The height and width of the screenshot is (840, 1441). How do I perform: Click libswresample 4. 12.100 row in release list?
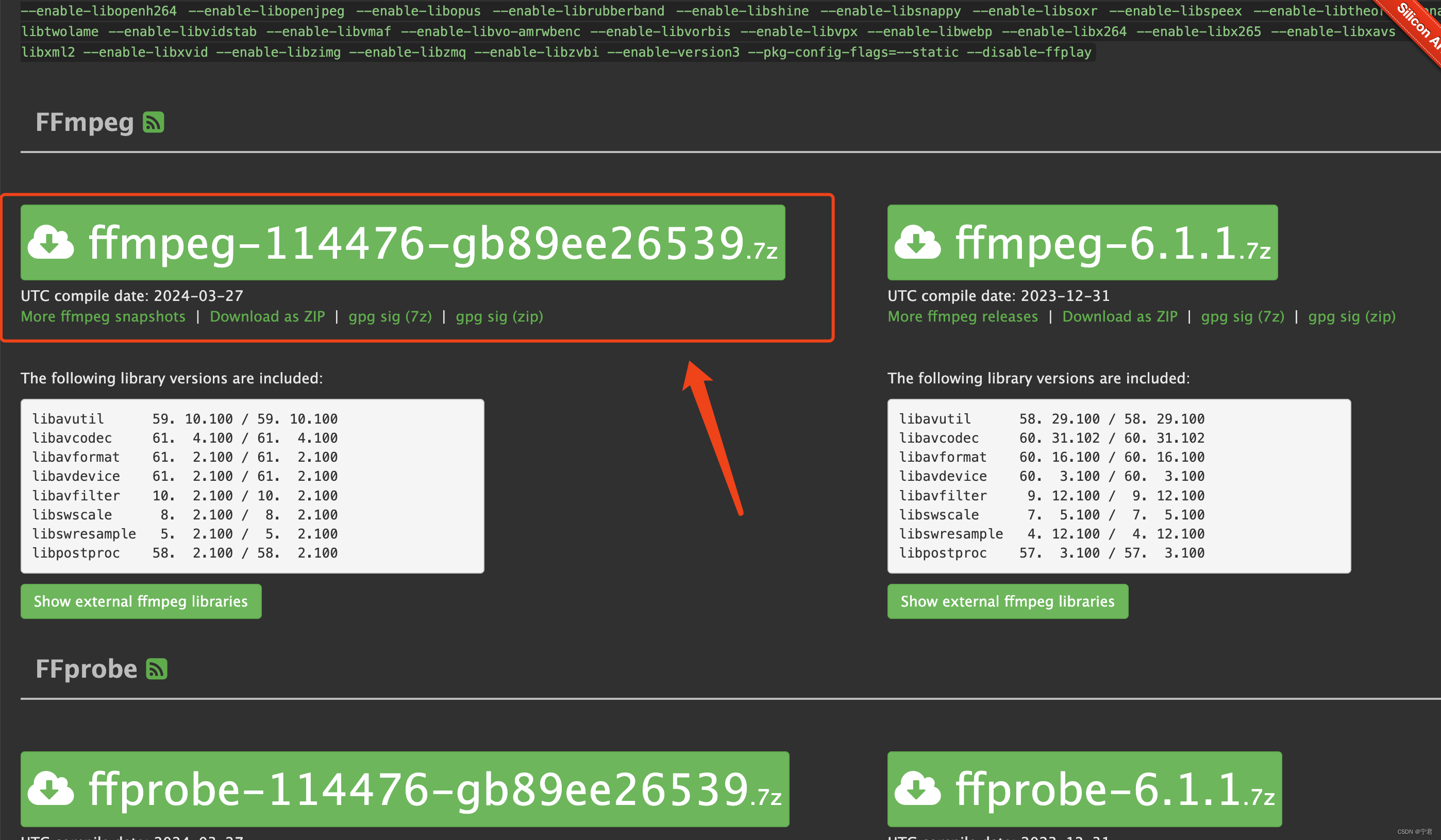pyautogui.click(x=1051, y=534)
